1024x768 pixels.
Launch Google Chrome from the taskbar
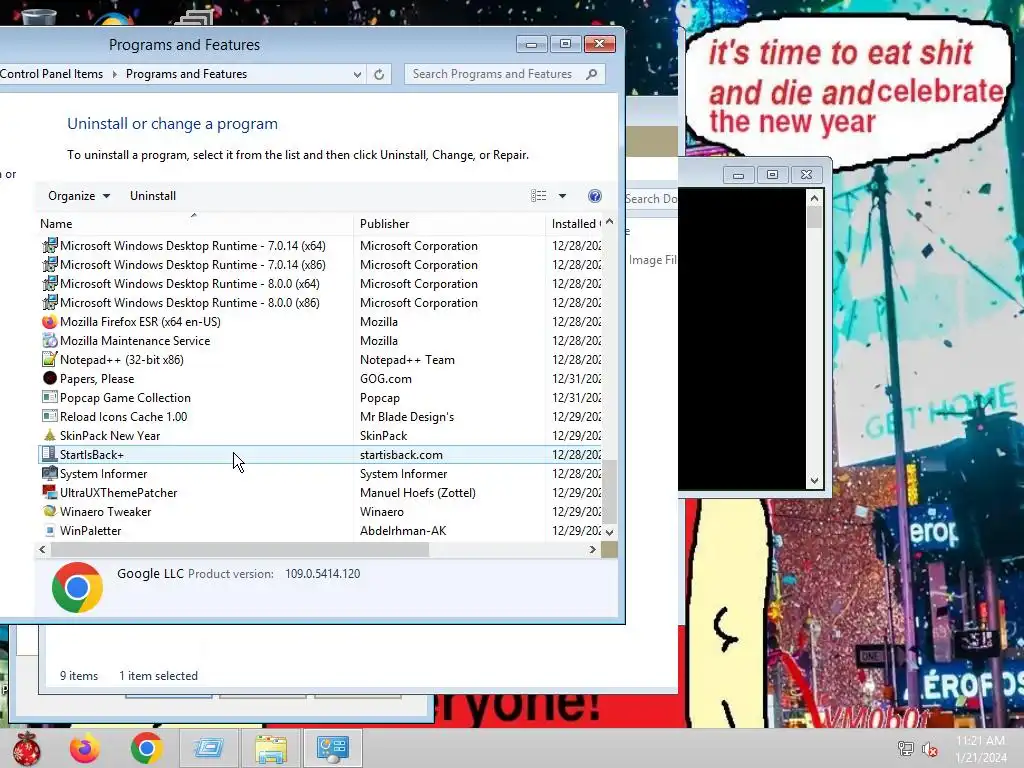[x=146, y=748]
